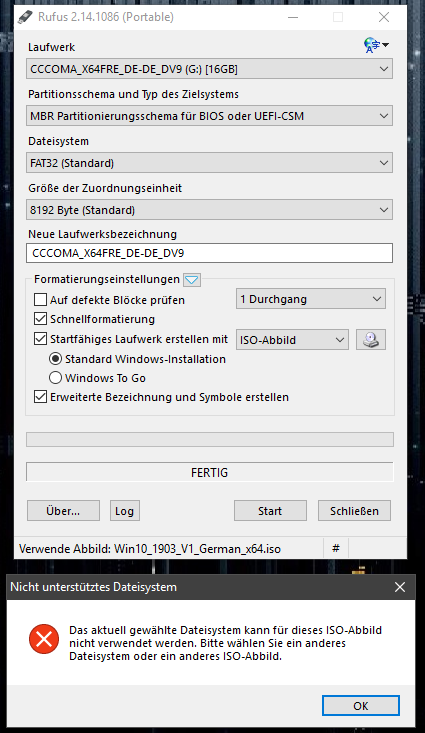Click the Rufus USB drive title bar icon
425x733 pixels.
coord(25,17)
